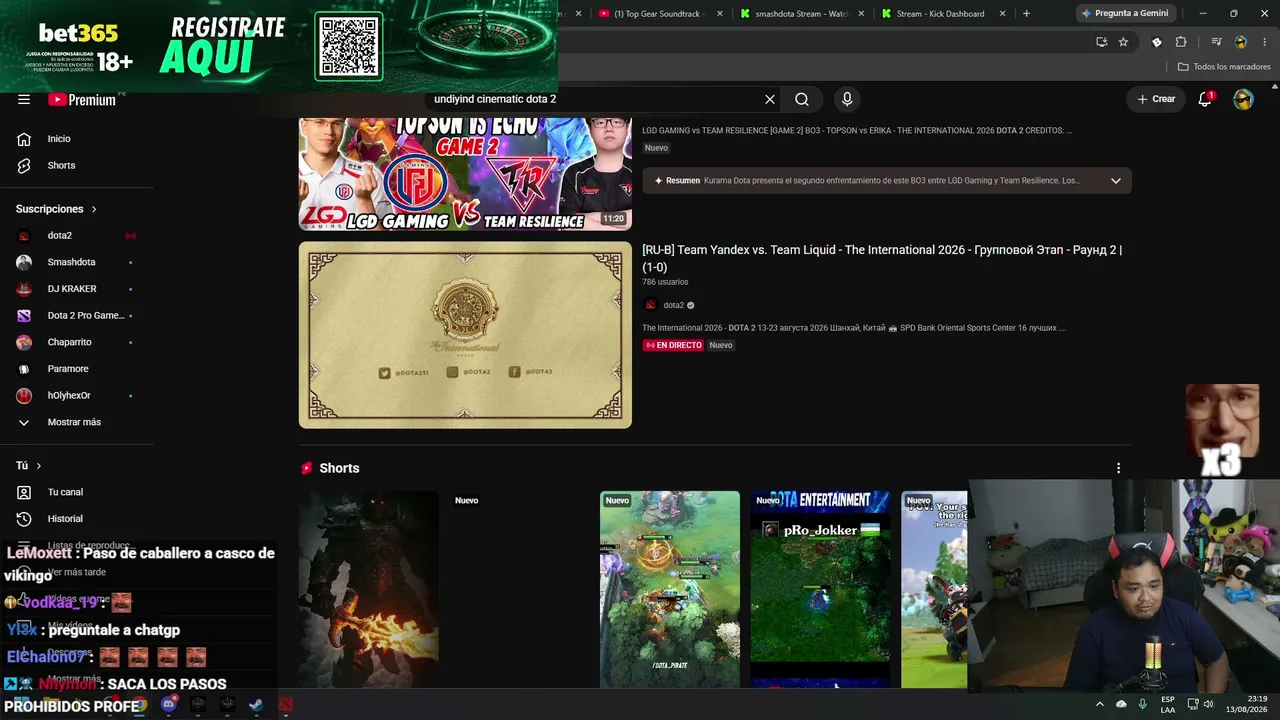
Task: Open the Paramore channel
Action: click(77, 369)
